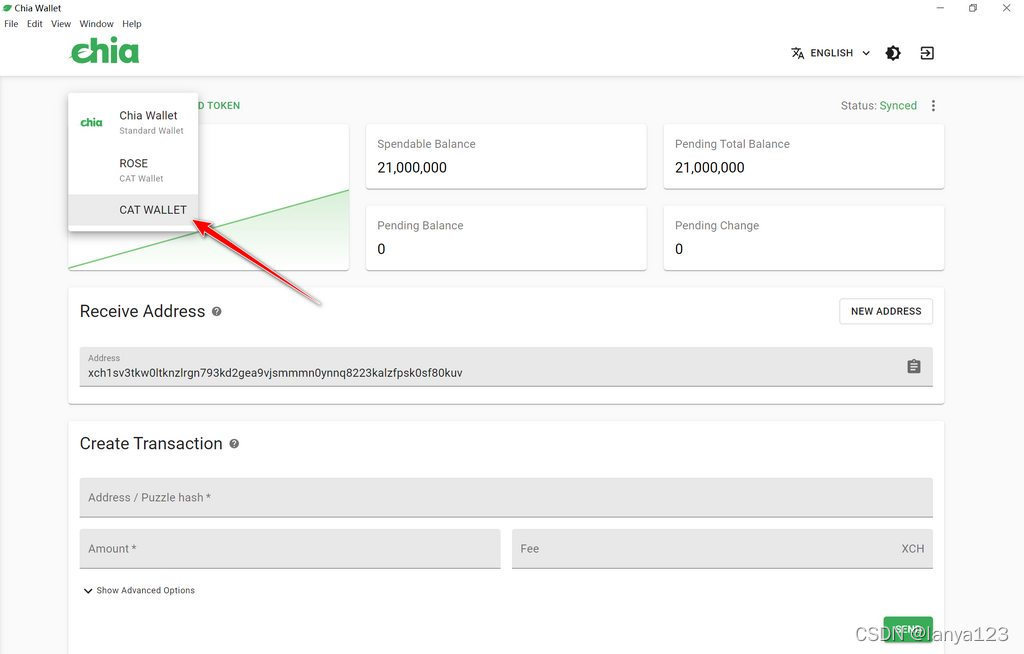Click the Pending Balance card

pyautogui.click(x=505, y=238)
